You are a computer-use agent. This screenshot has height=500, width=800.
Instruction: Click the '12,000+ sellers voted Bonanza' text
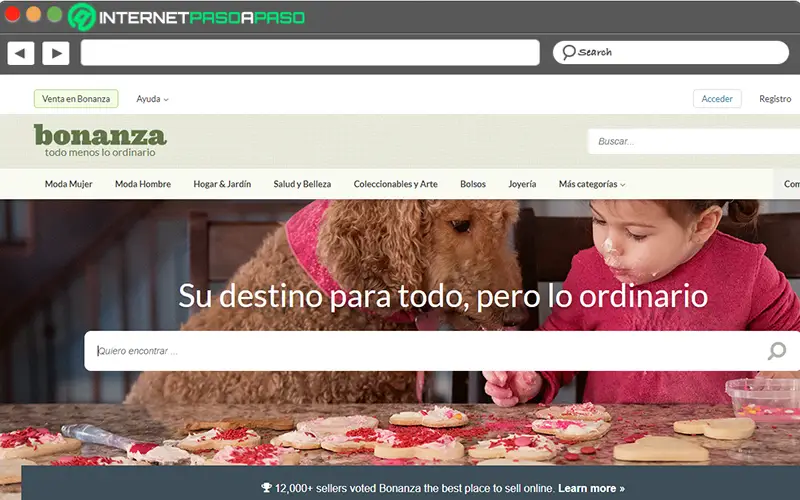(414, 488)
